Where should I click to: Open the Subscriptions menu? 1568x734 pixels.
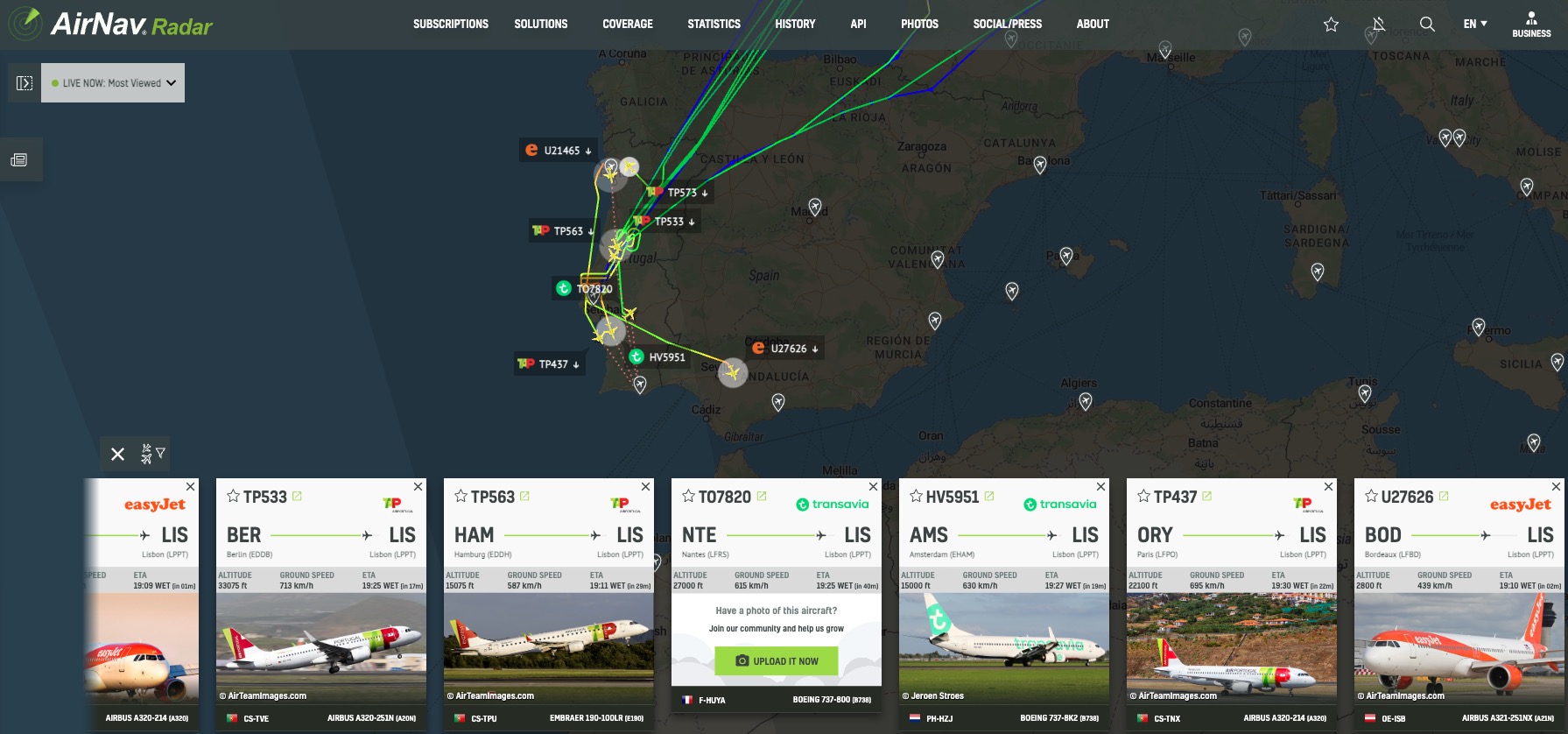(451, 25)
